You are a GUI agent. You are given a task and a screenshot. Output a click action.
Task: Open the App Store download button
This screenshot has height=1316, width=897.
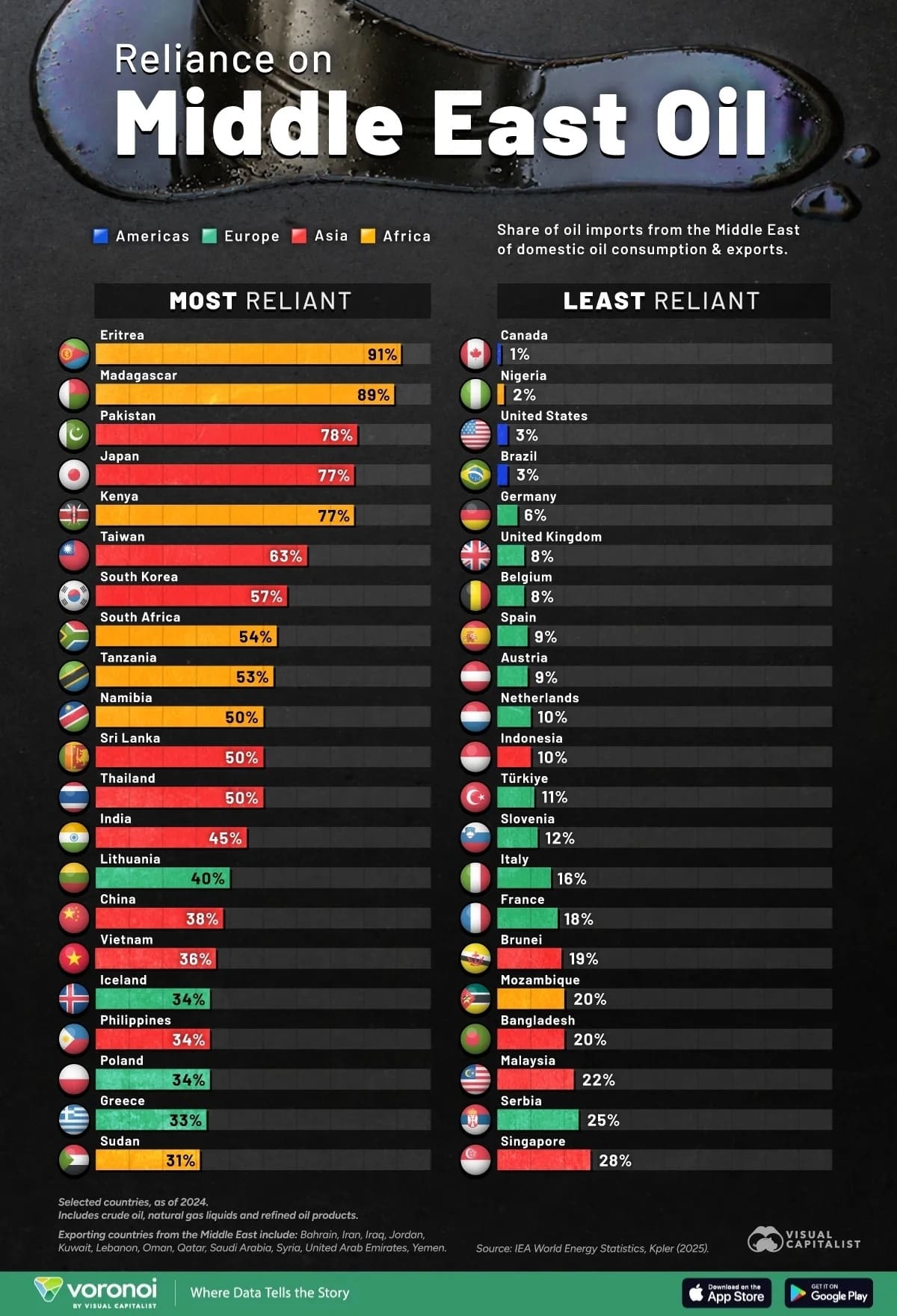coord(727,1292)
